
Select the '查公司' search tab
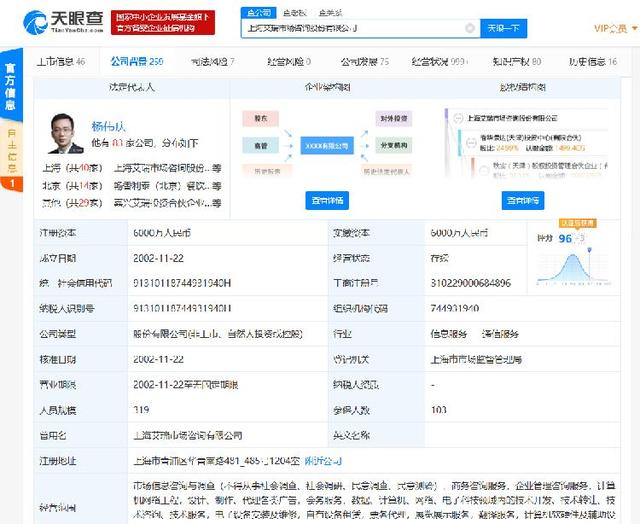(258, 13)
